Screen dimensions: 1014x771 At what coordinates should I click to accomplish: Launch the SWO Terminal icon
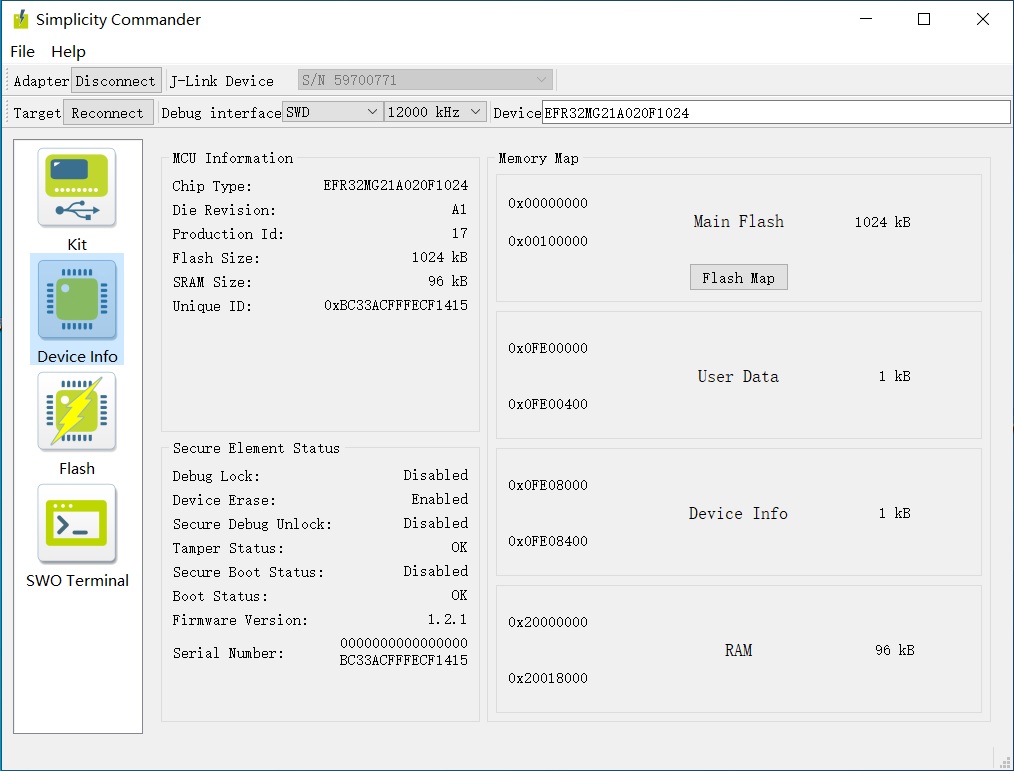point(77,524)
